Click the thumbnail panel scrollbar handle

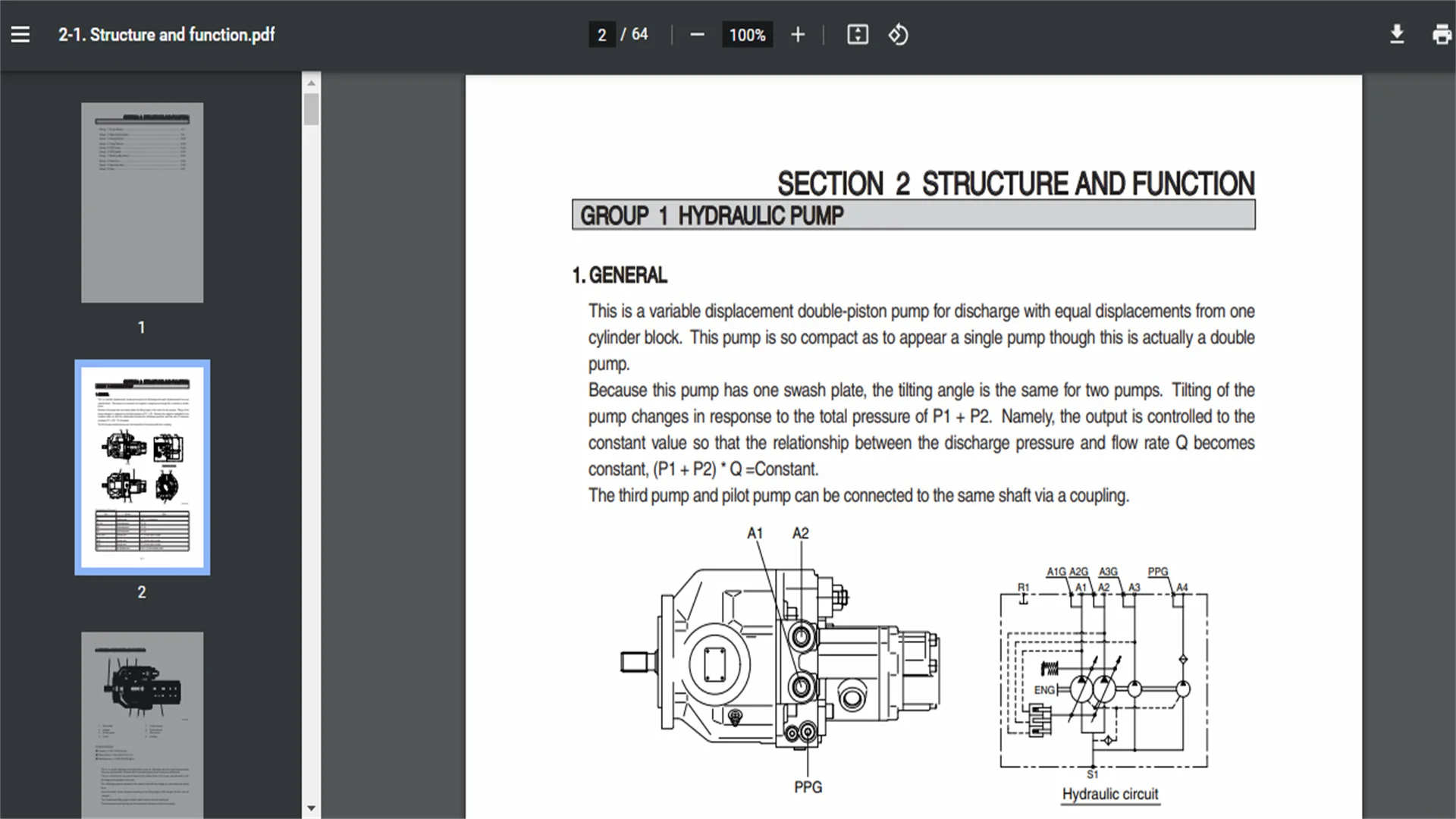pos(311,109)
